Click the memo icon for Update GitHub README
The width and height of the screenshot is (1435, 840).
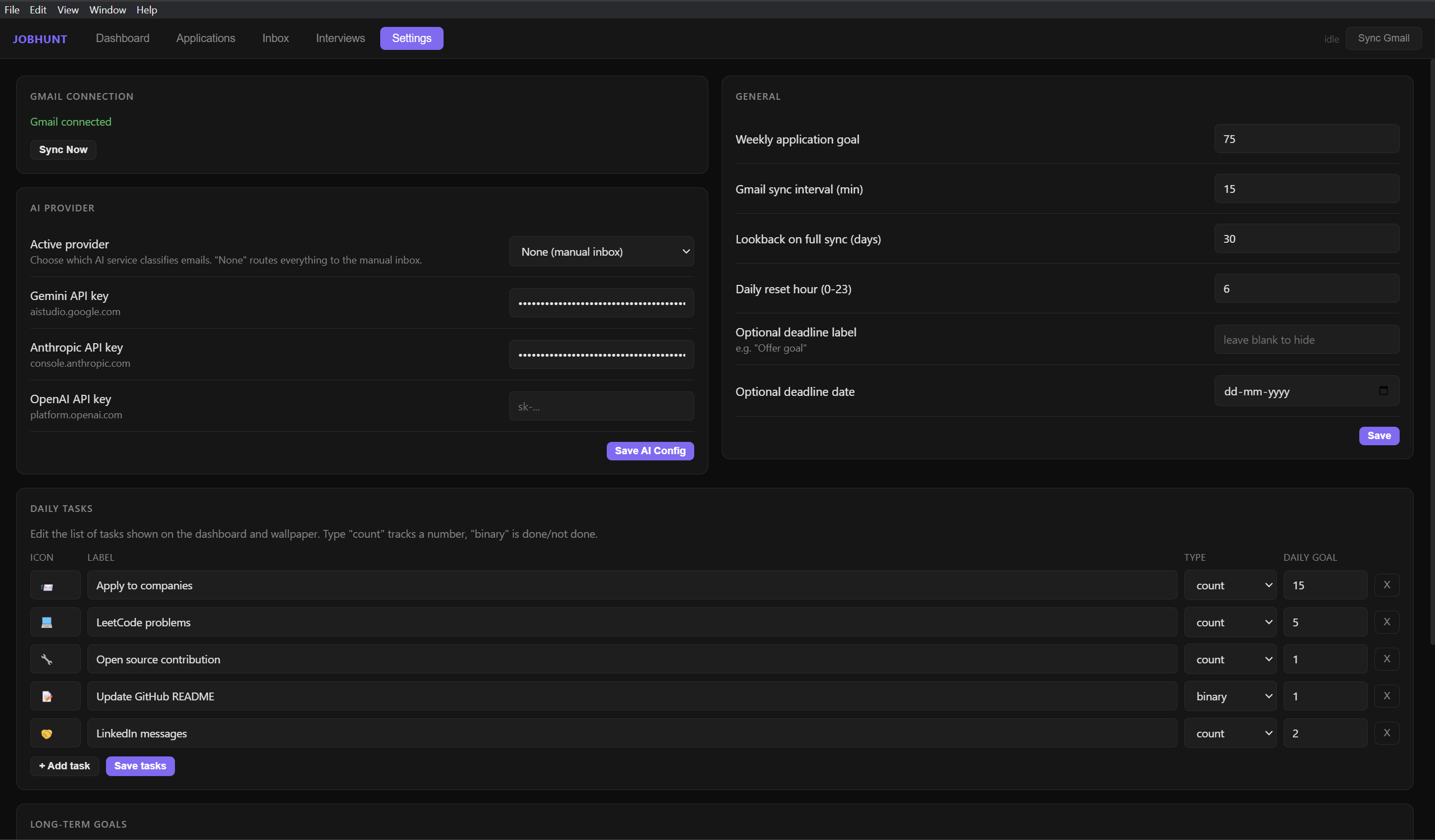point(47,696)
